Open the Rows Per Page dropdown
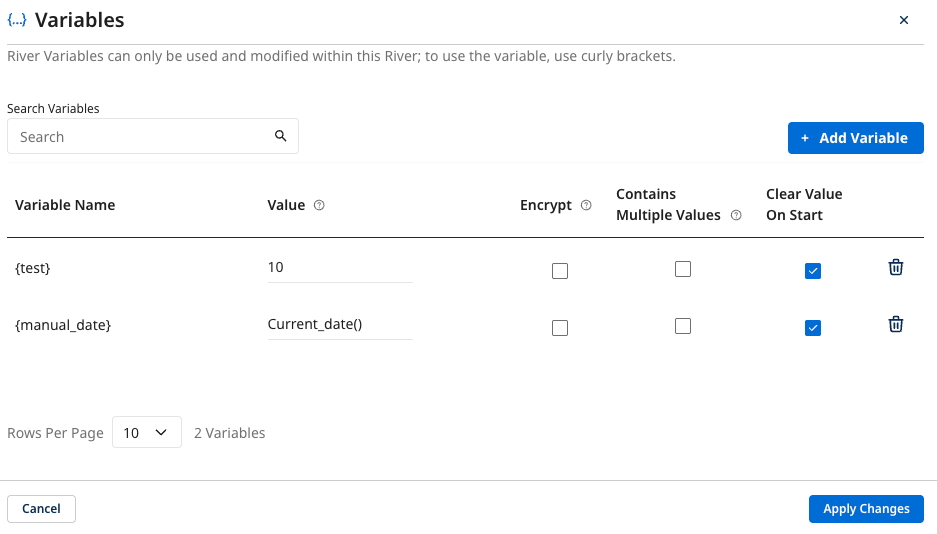 (x=146, y=433)
